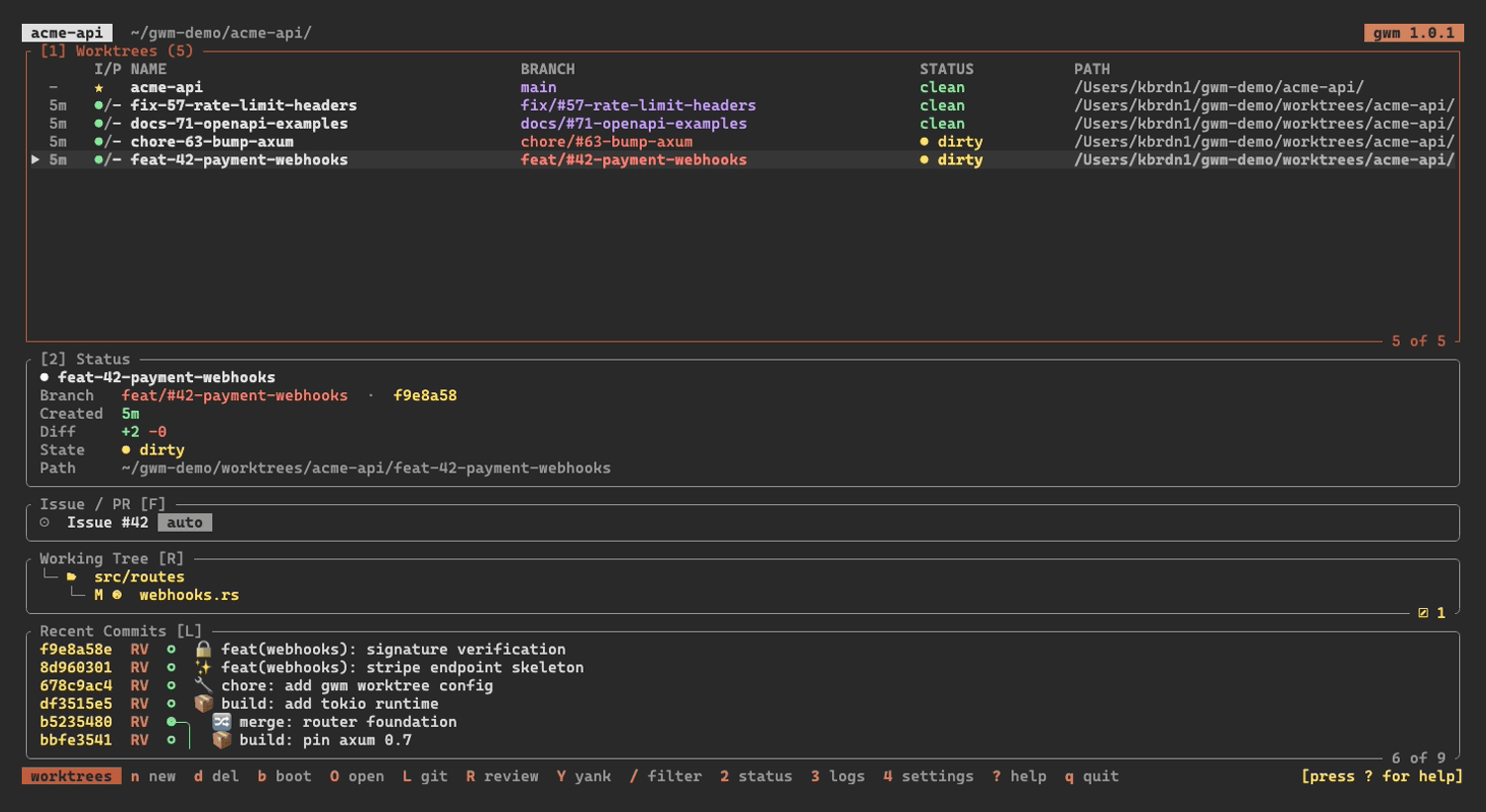
Task: Switch to the 2 status view
Action: click(x=756, y=776)
